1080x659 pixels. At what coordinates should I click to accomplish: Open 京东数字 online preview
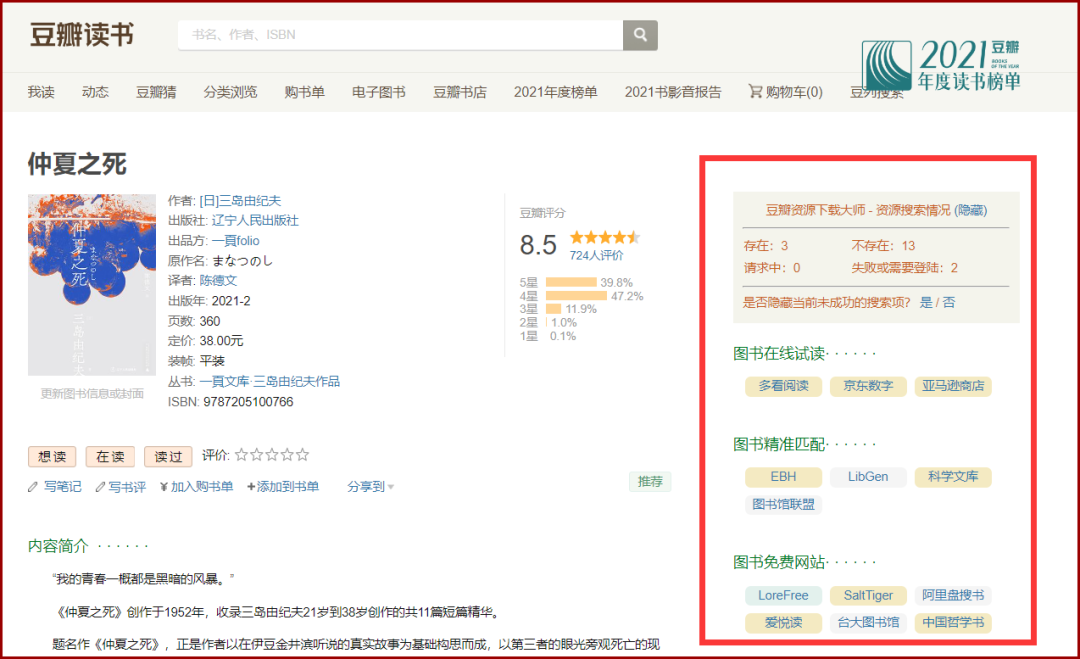(868, 386)
